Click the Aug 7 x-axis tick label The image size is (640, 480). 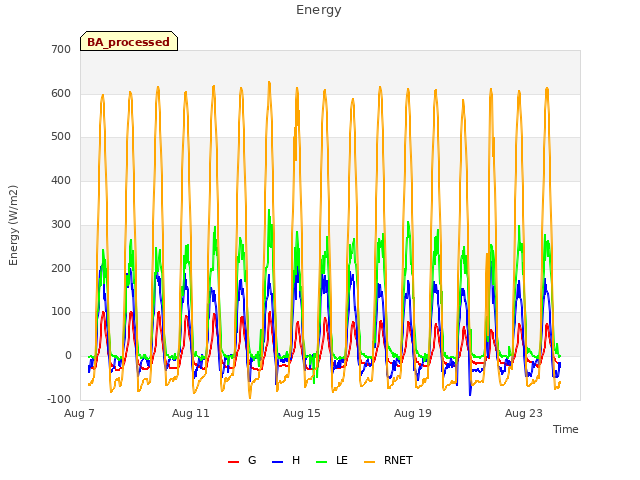coord(79,413)
